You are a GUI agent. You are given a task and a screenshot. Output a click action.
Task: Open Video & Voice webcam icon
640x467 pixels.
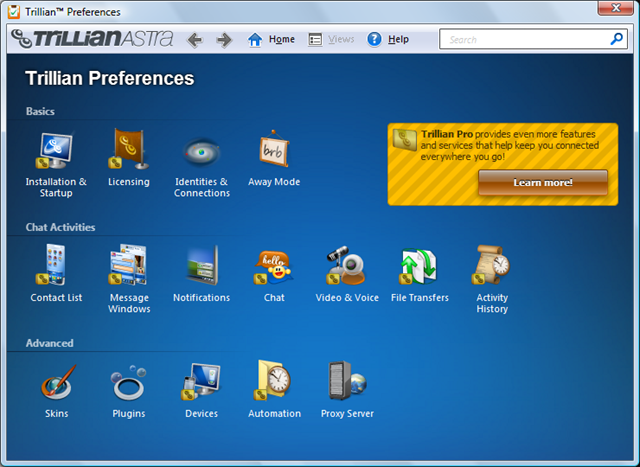[x=346, y=265]
